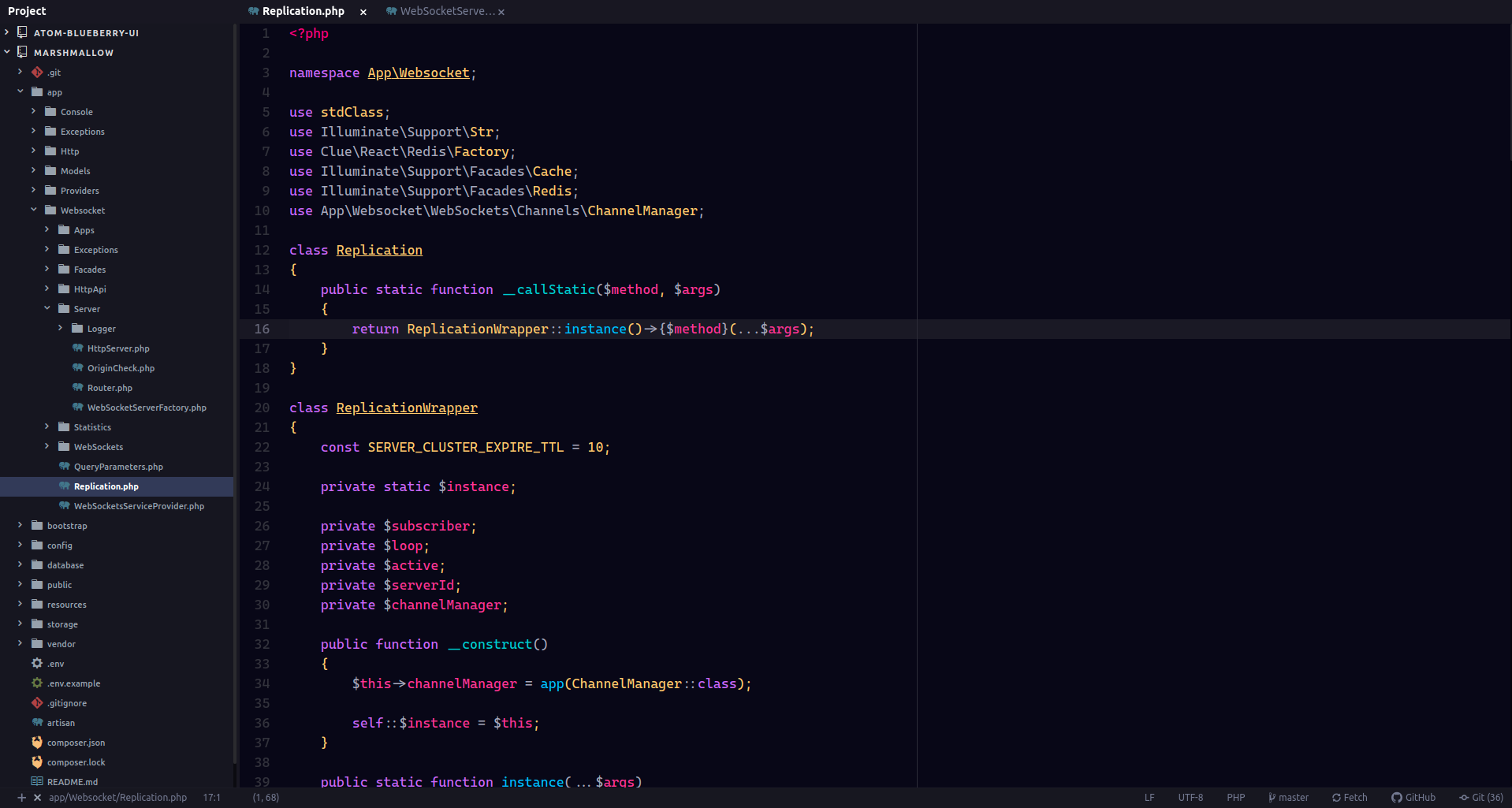Expand the Facades folder chevron
This screenshot has width=1512, height=808.
tap(47, 269)
